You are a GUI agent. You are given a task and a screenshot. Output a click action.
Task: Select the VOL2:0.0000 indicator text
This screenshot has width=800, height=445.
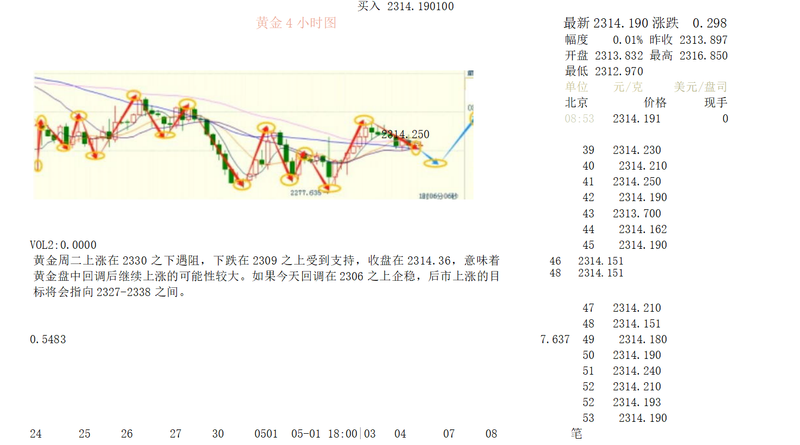[x=63, y=245]
